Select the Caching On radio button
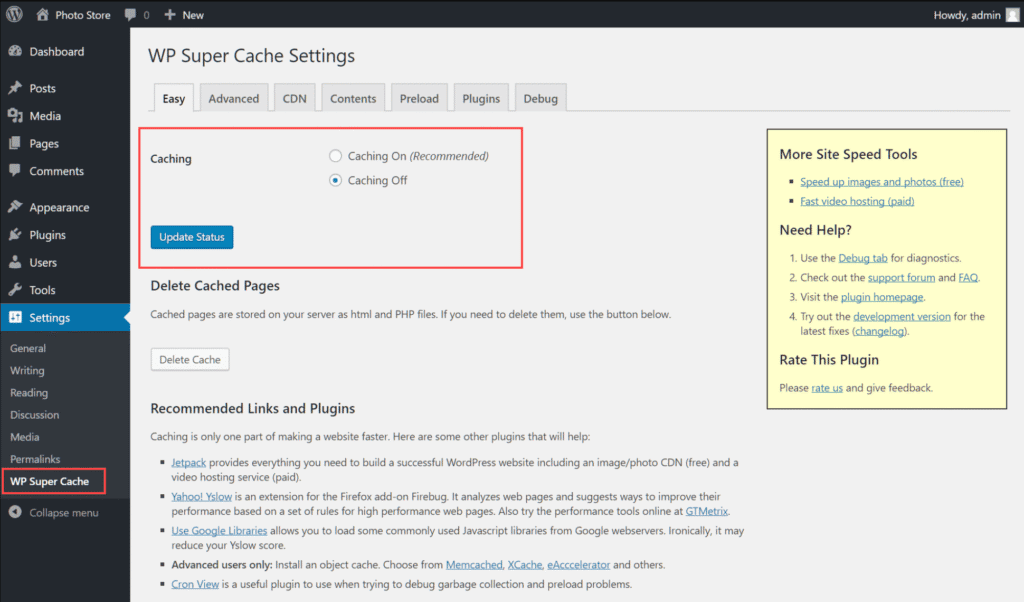The width and height of the screenshot is (1024, 602). pyautogui.click(x=336, y=156)
